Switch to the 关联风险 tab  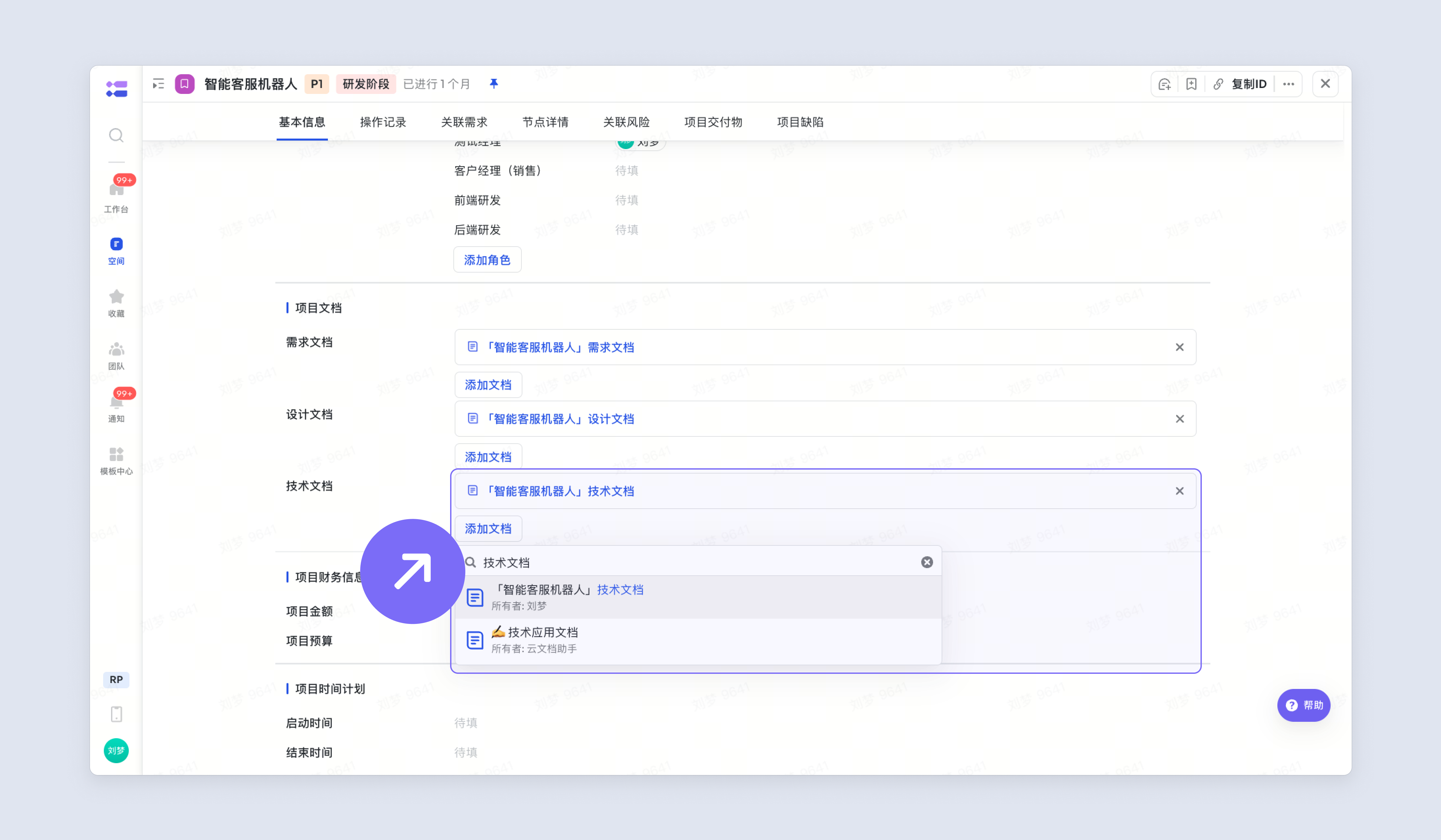click(x=627, y=122)
